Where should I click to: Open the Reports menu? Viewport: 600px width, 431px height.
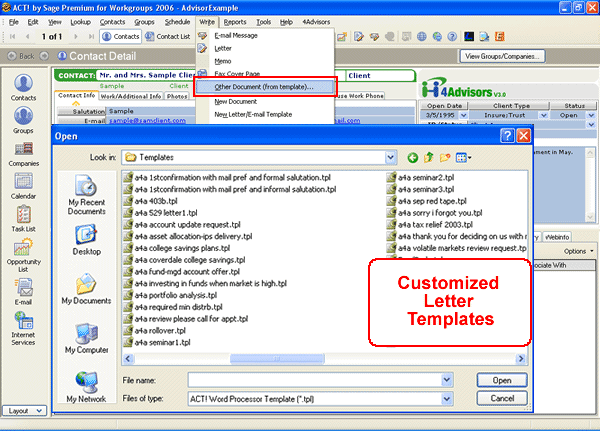(x=235, y=22)
